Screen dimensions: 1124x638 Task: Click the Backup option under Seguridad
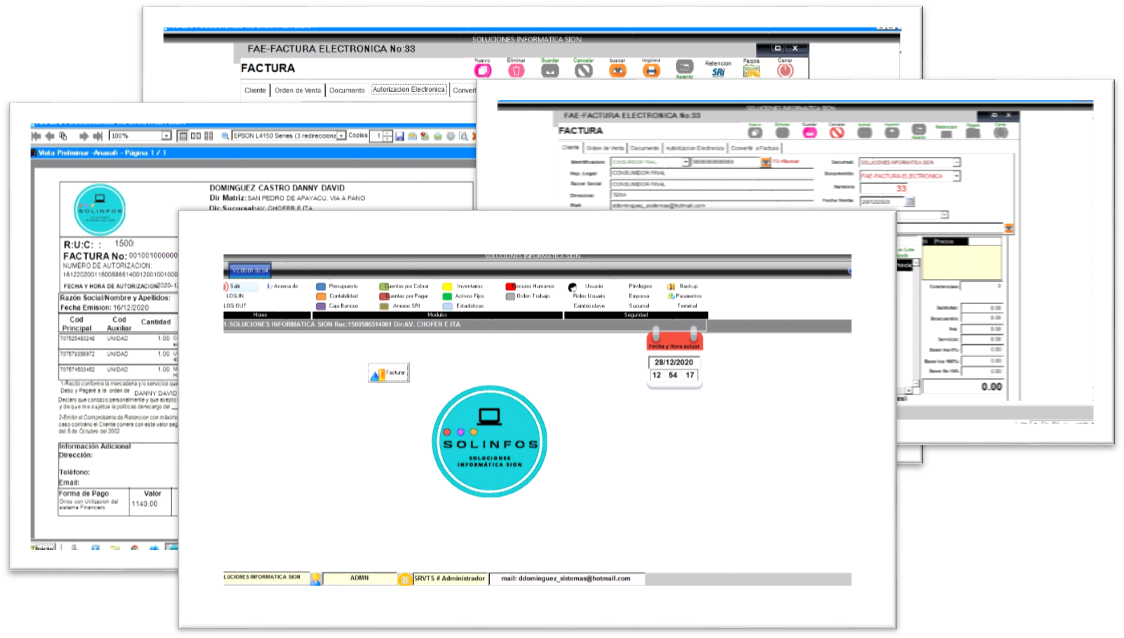coord(688,286)
